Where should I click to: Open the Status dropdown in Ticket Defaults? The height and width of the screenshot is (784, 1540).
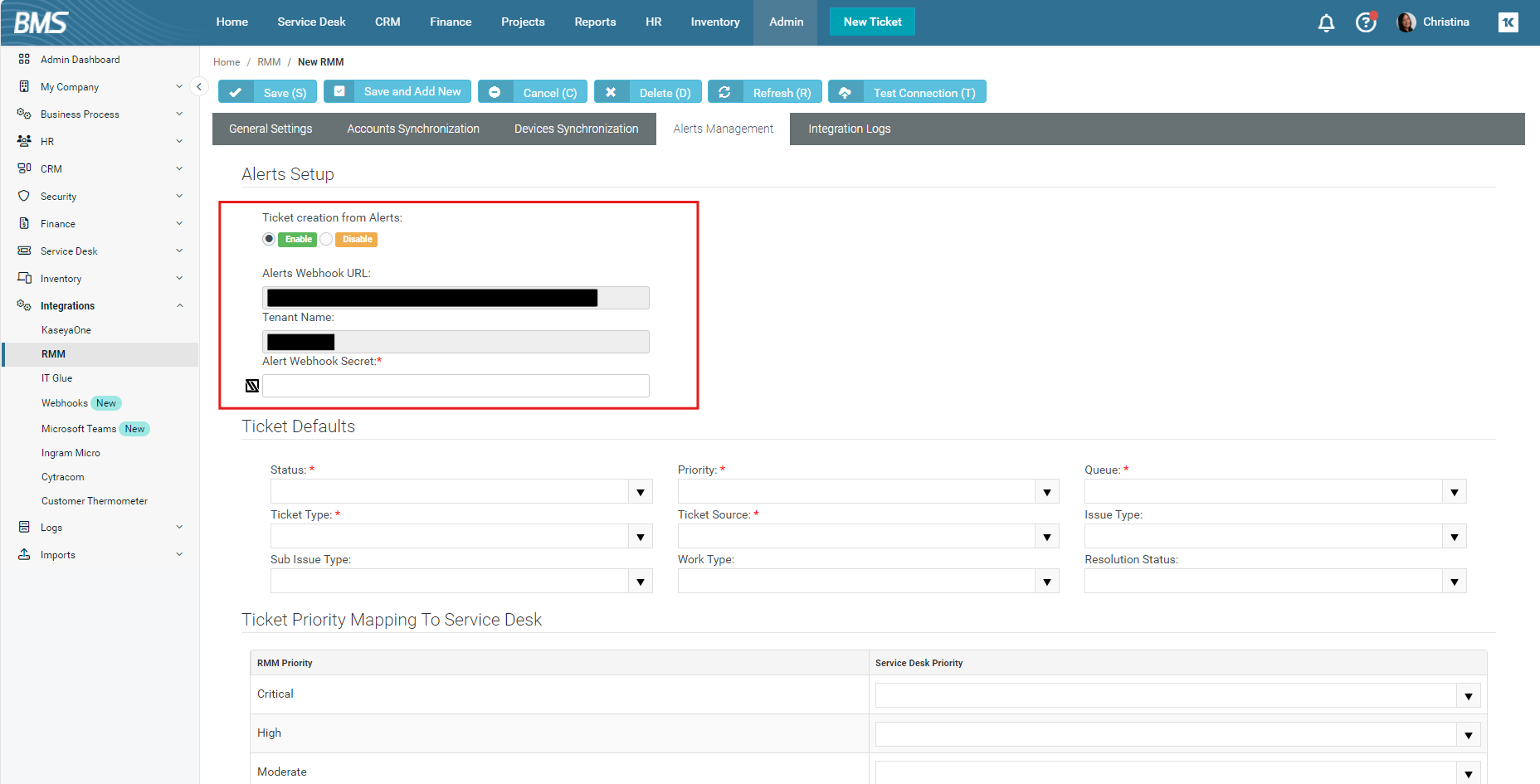[640, 492]
